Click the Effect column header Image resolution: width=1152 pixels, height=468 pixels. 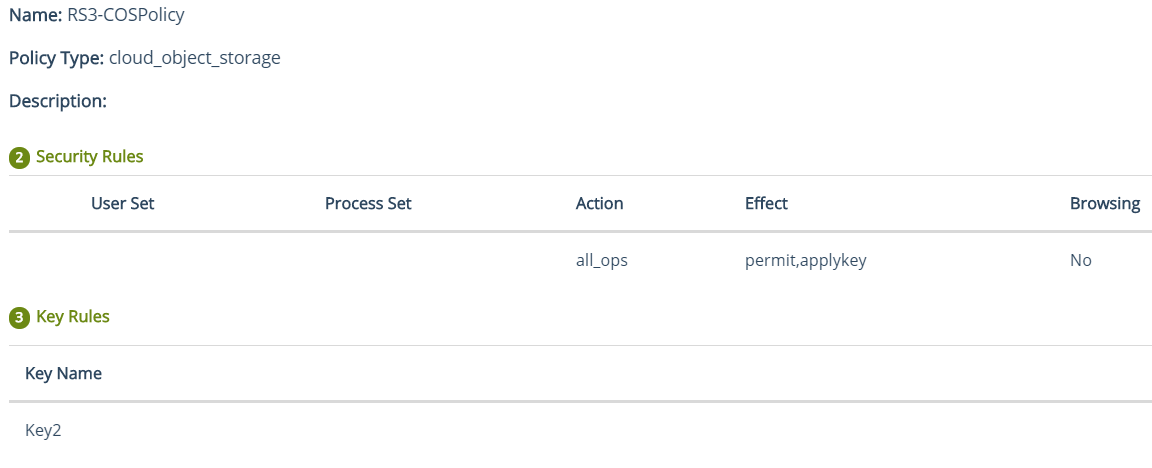coord(766,204)
